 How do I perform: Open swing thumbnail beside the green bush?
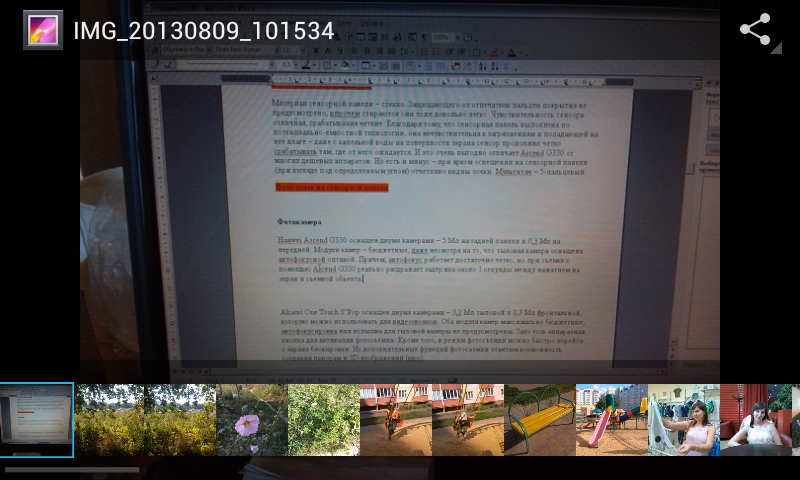(x=396, y=420)
